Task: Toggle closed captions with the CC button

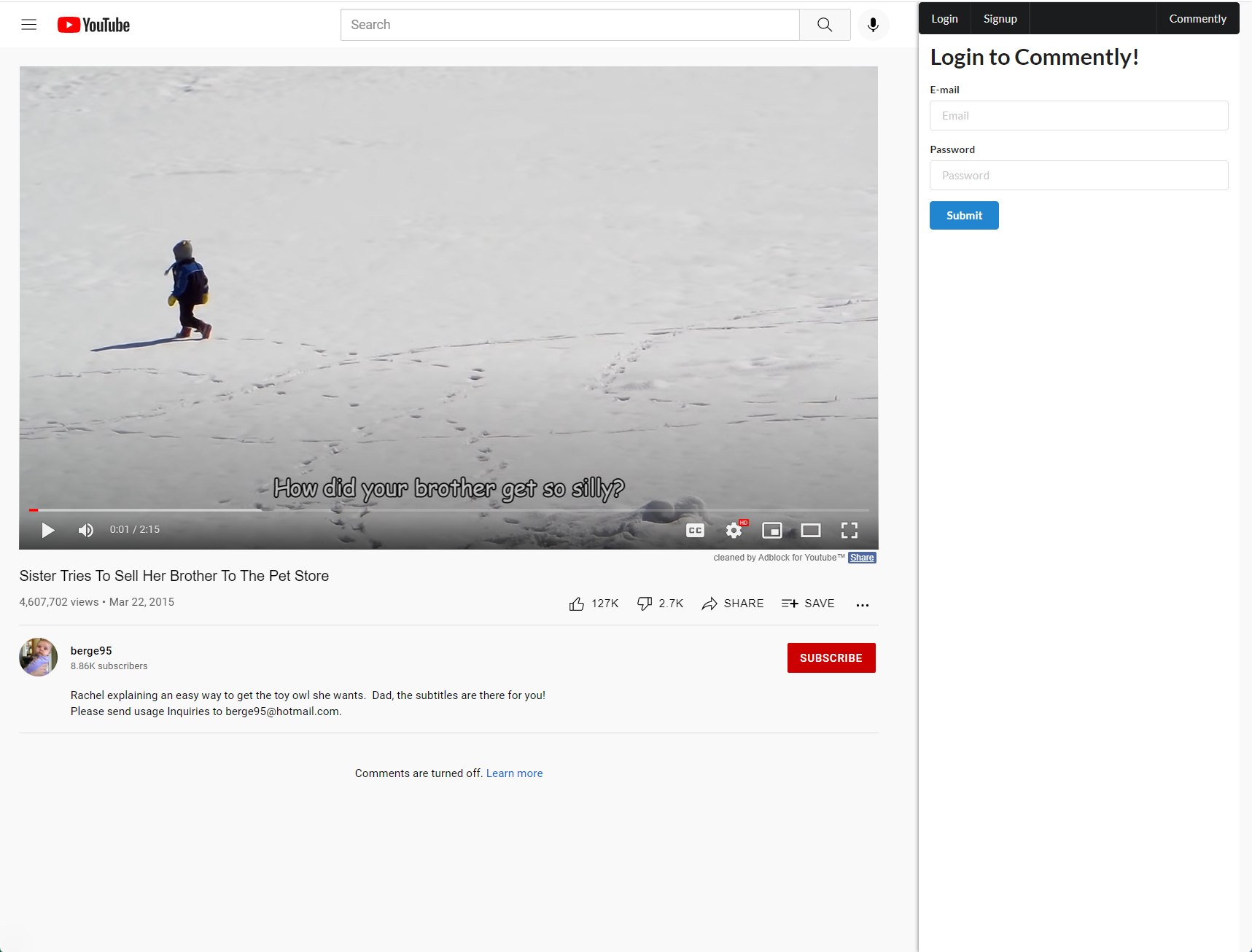Action: click(x=696, y=531)
